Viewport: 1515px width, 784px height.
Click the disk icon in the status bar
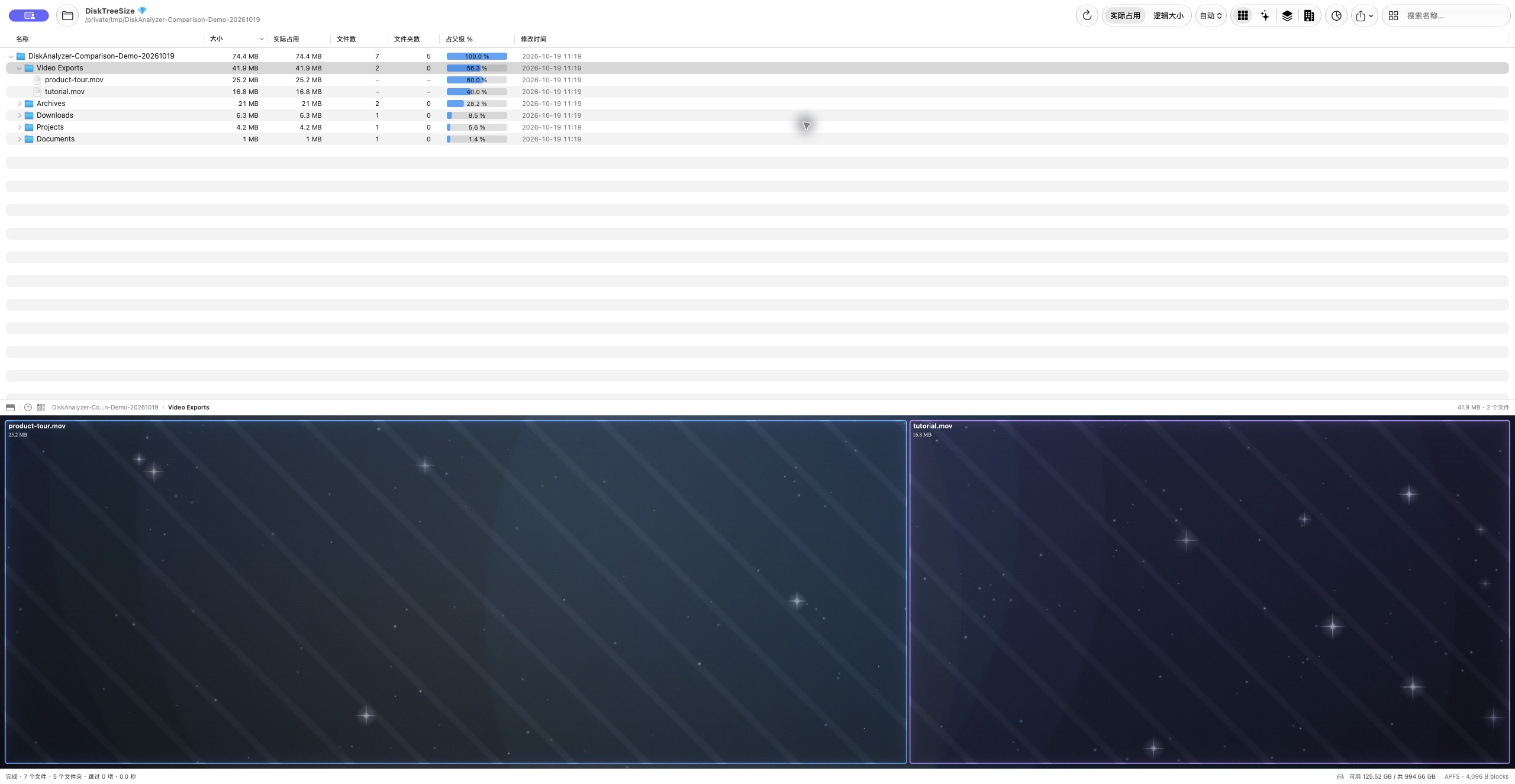(x=1340, y=777)
